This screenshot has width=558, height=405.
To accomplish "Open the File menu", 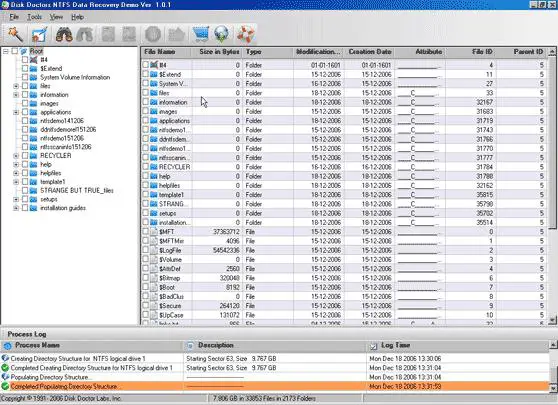I will (x=14, y=17).
